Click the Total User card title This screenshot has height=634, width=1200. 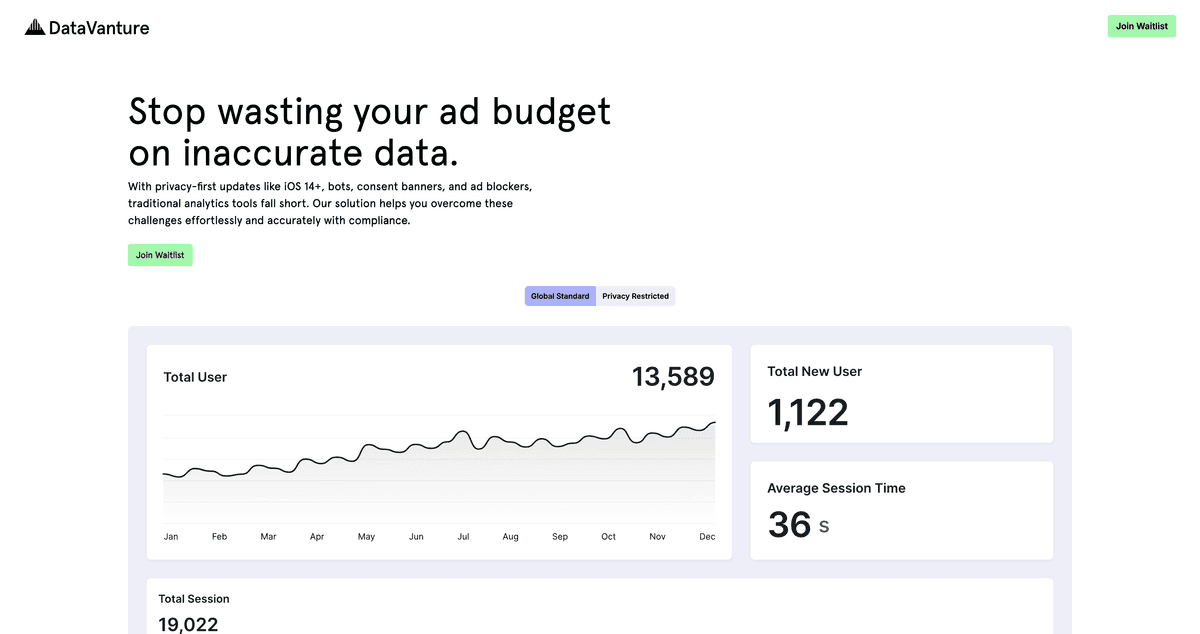click(x=195, y=377)
